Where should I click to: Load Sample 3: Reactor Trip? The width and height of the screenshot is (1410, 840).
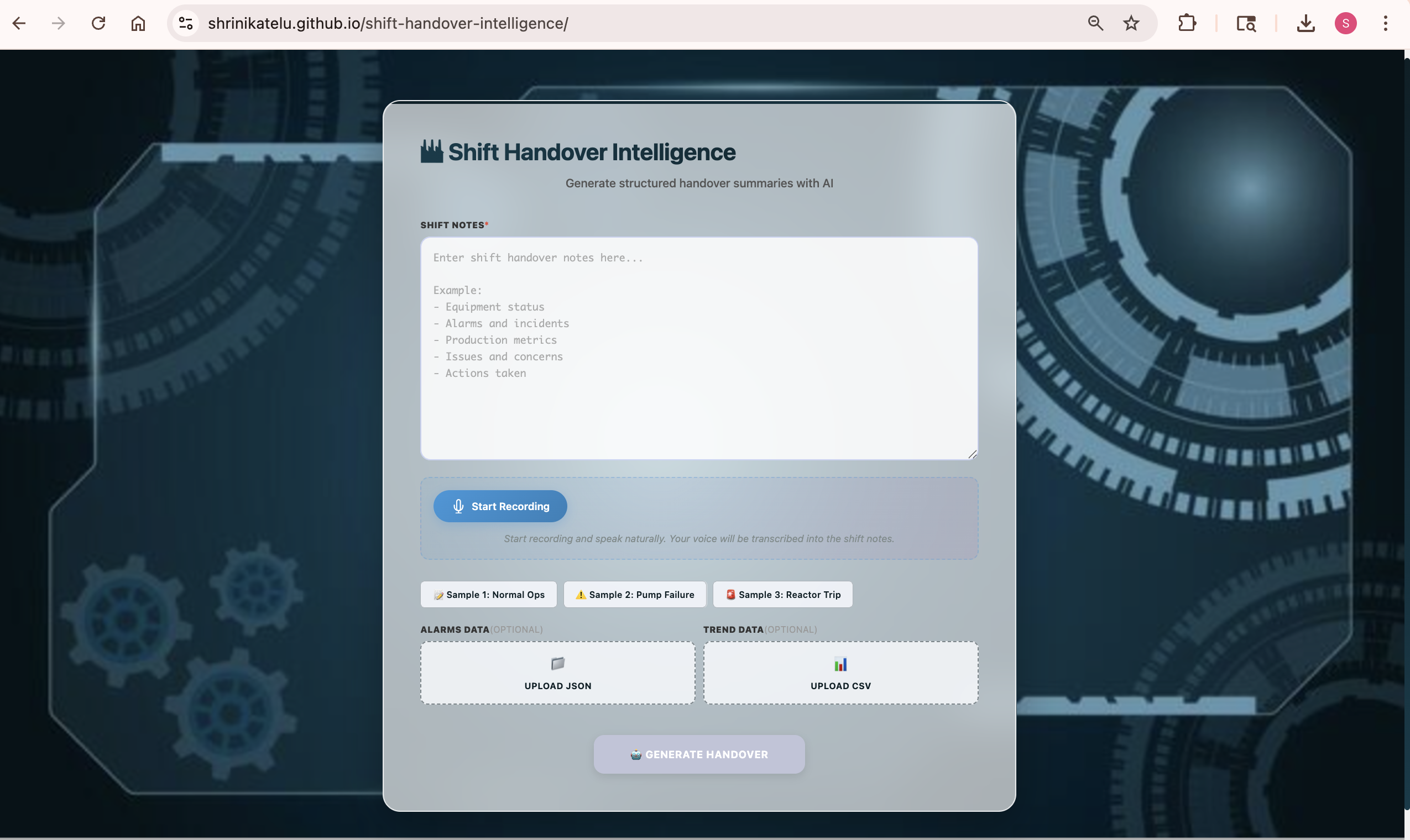point(782,594)
